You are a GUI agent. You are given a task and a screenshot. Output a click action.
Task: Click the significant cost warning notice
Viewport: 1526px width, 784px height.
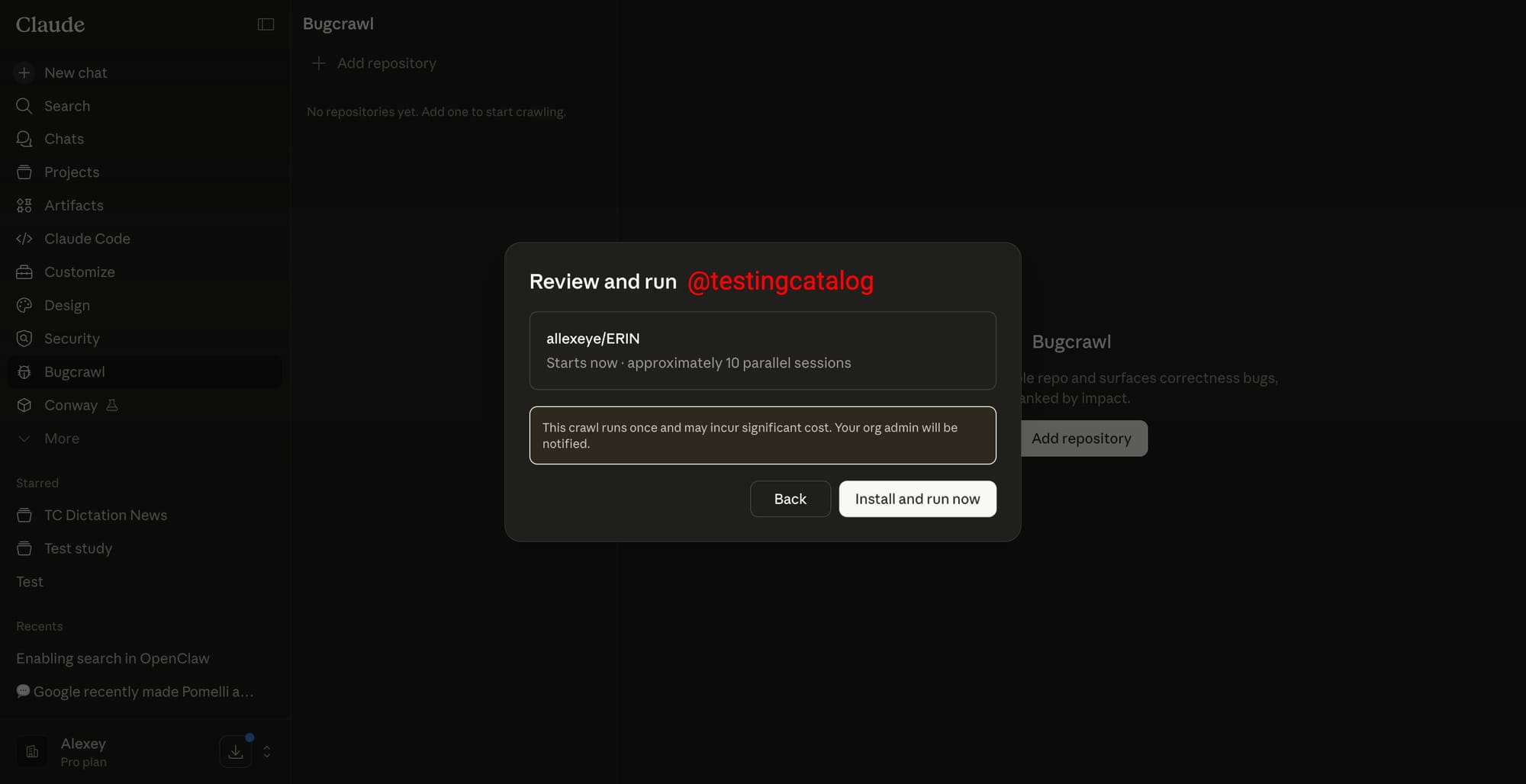pos(763,435)
